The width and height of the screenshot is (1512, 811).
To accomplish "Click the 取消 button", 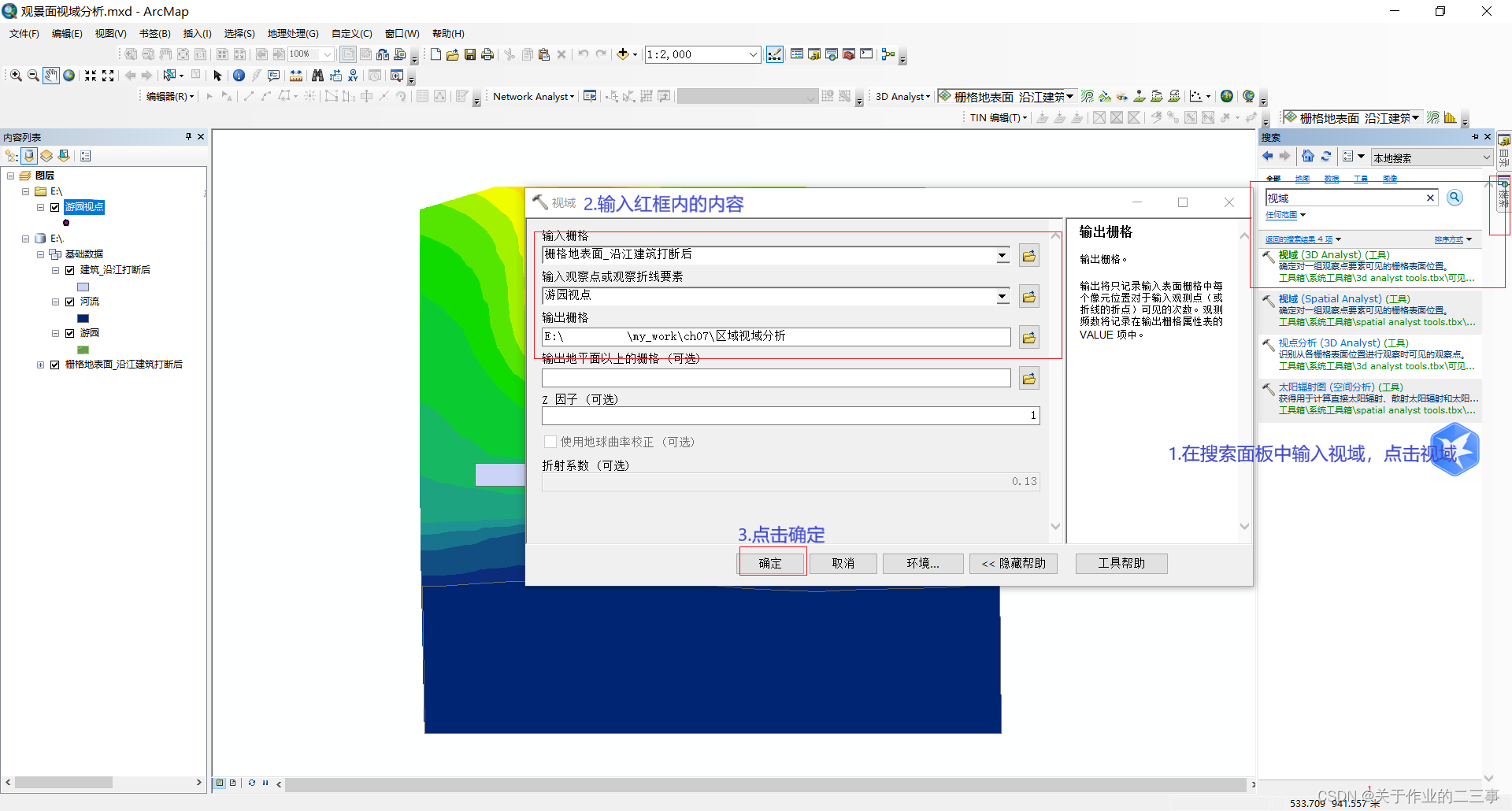I will point(843,563).
